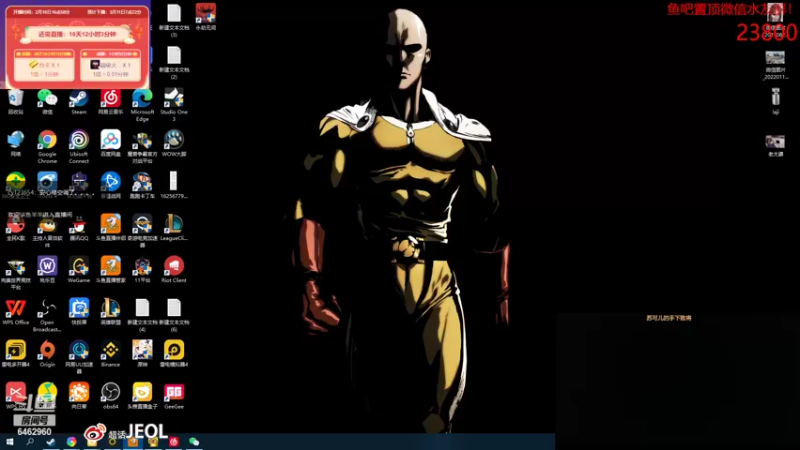Switch to WeChat green taskbar icon
Screen dimensions: 800x450
pyautogui.click(x=194, y=442)
